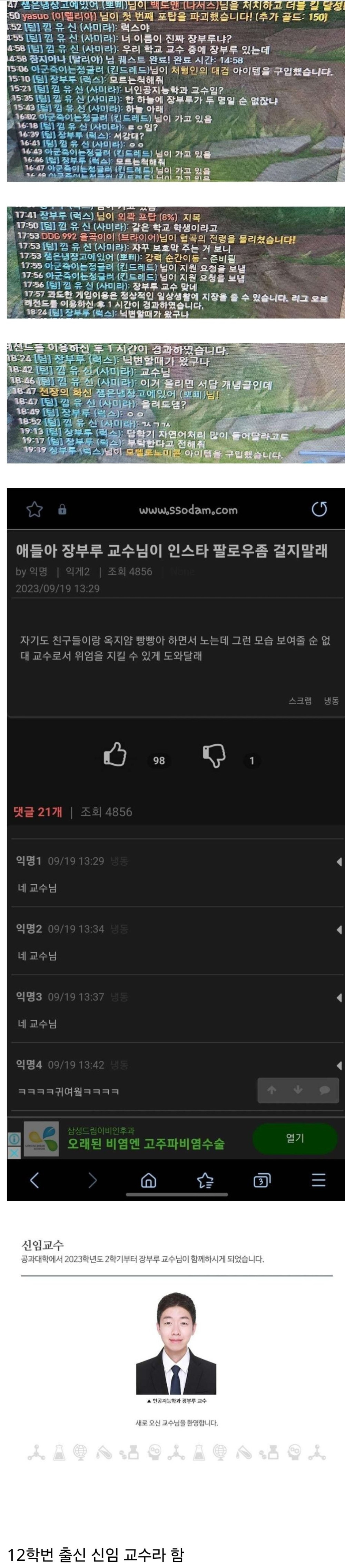This screenshot has width=345, height=1568.
Task: Go forward with browser forward arrow
Action: 92,1180
